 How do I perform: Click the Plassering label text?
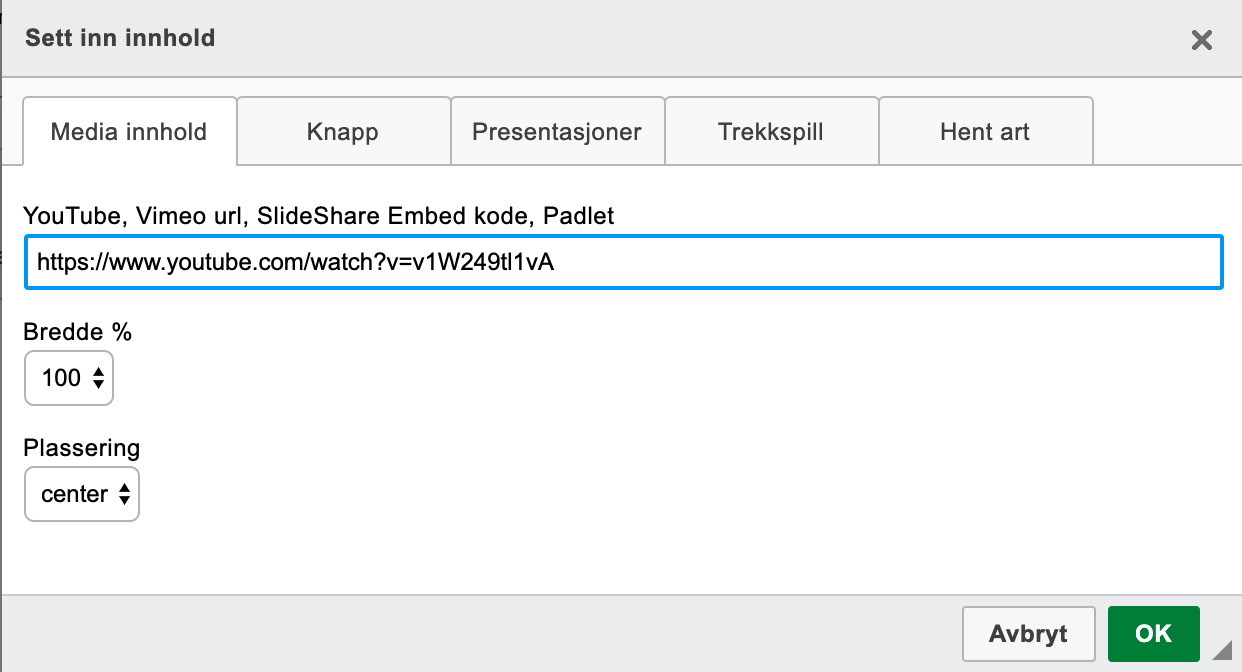point(82,447)
